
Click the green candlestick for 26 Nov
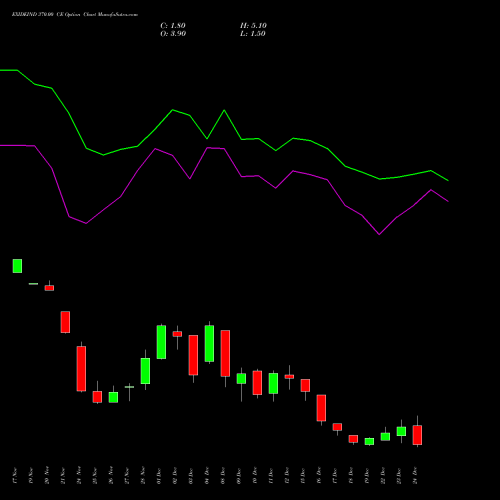point(113,397)
